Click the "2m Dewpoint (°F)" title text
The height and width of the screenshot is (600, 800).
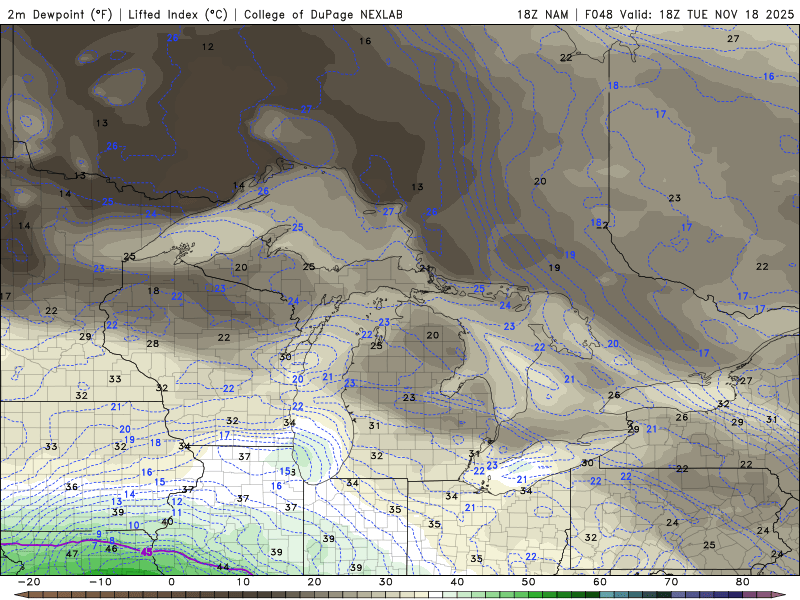point(60,15)
